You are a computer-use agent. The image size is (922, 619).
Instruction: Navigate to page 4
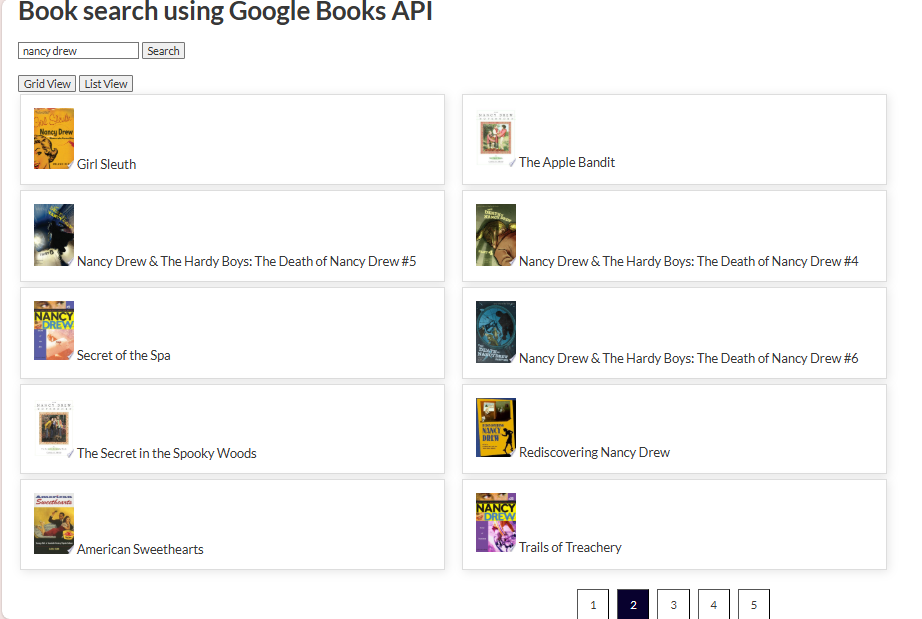pyautogui.click(x=713, y=604)
